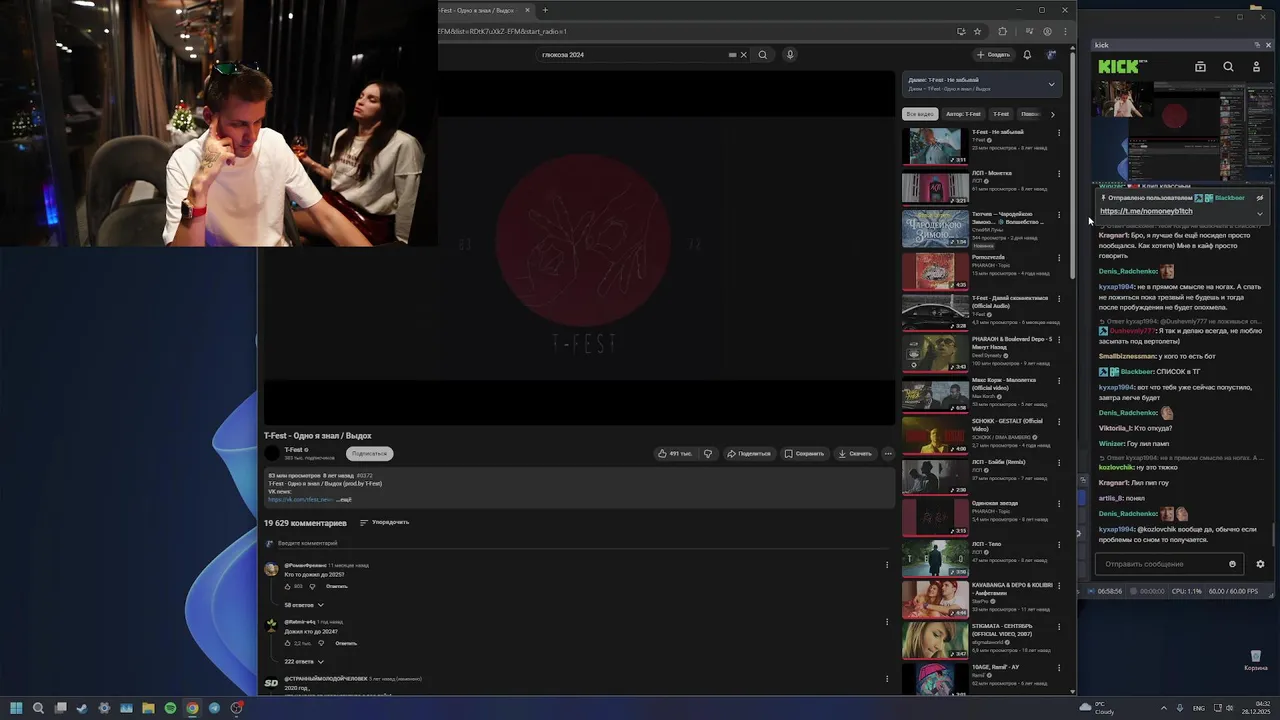Open Корзина recycle bin on desktop
The width and height of the screenshot is (1280, 720).
(x=1256, y=660)
